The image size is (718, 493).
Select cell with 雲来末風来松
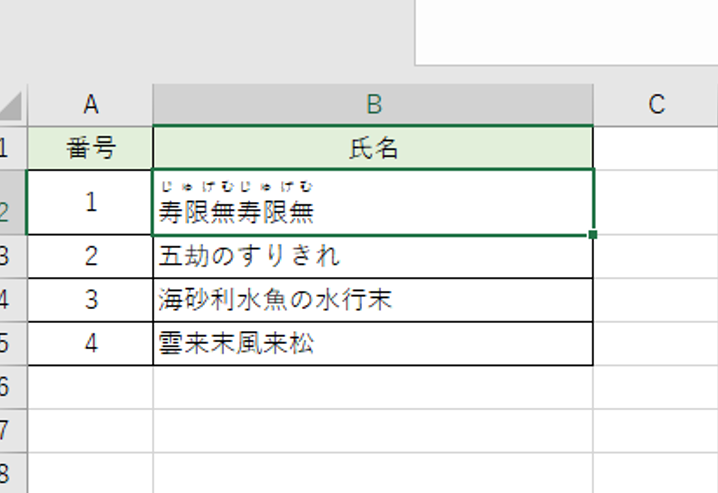[x=373, y=343]
